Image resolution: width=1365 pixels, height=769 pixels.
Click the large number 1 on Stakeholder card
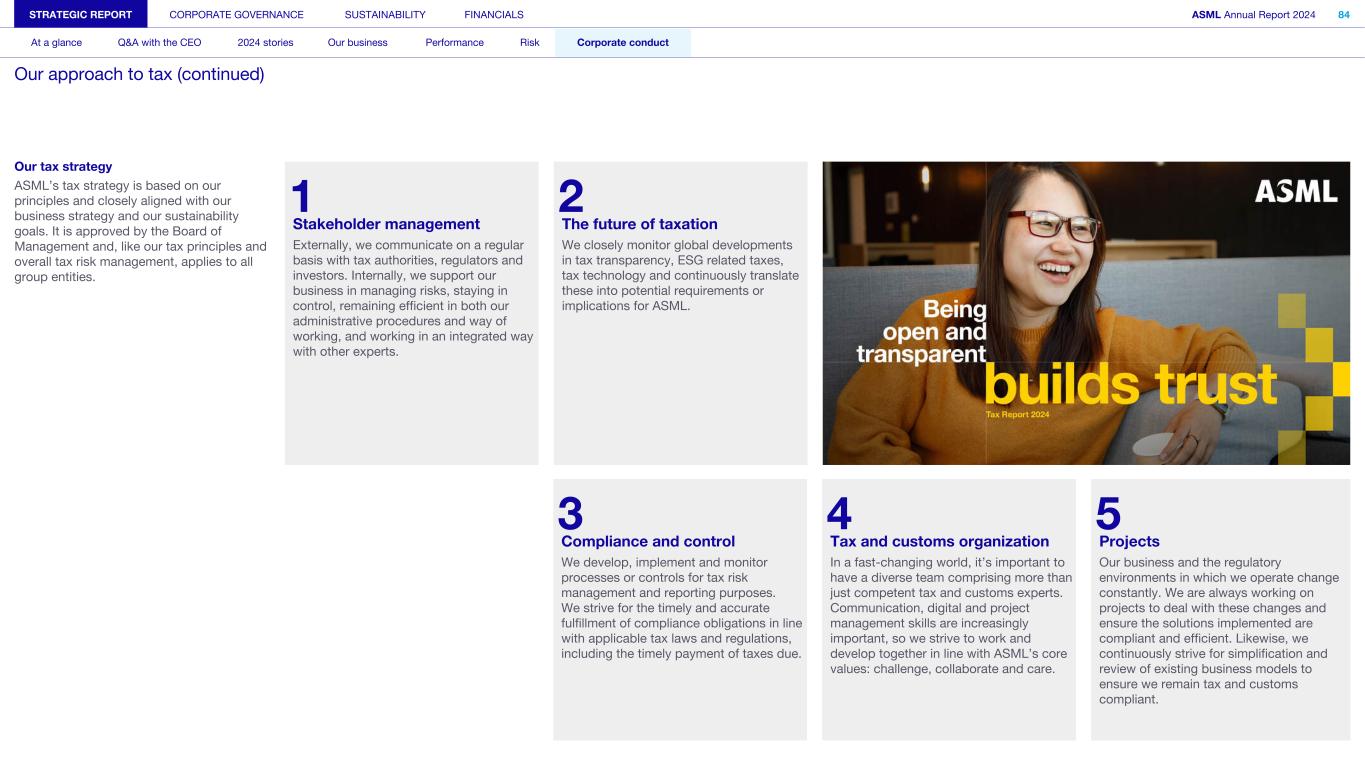(301, 196)
